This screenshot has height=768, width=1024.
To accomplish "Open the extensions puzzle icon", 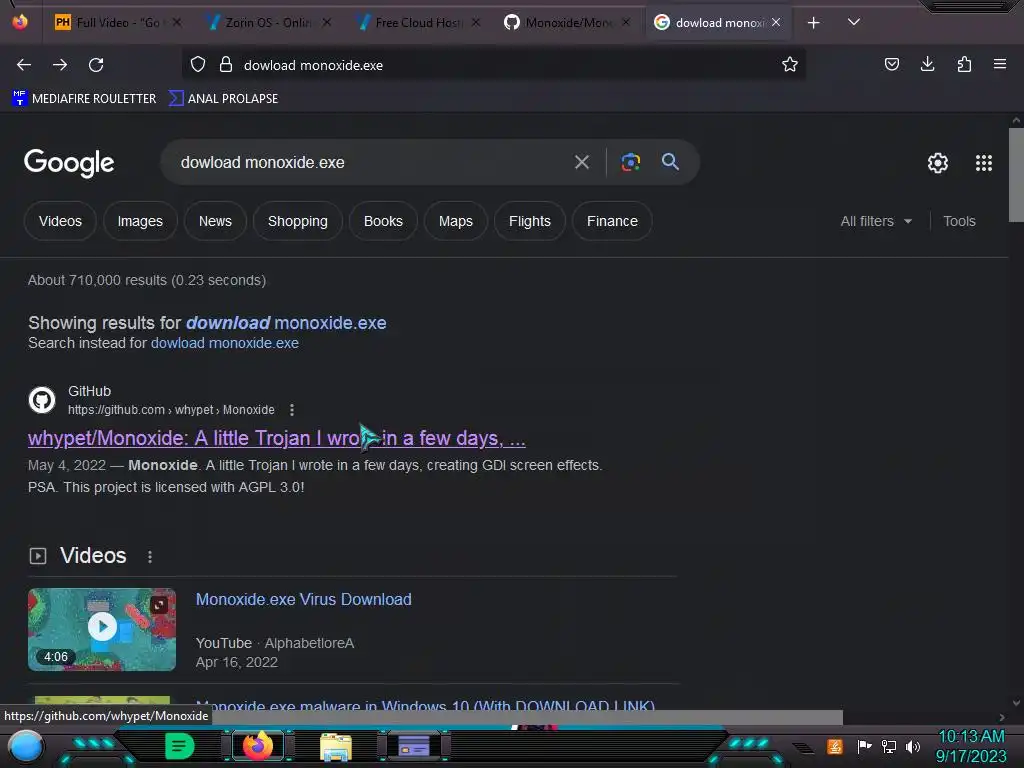I will pyautogui.click(x=964, y=64).
